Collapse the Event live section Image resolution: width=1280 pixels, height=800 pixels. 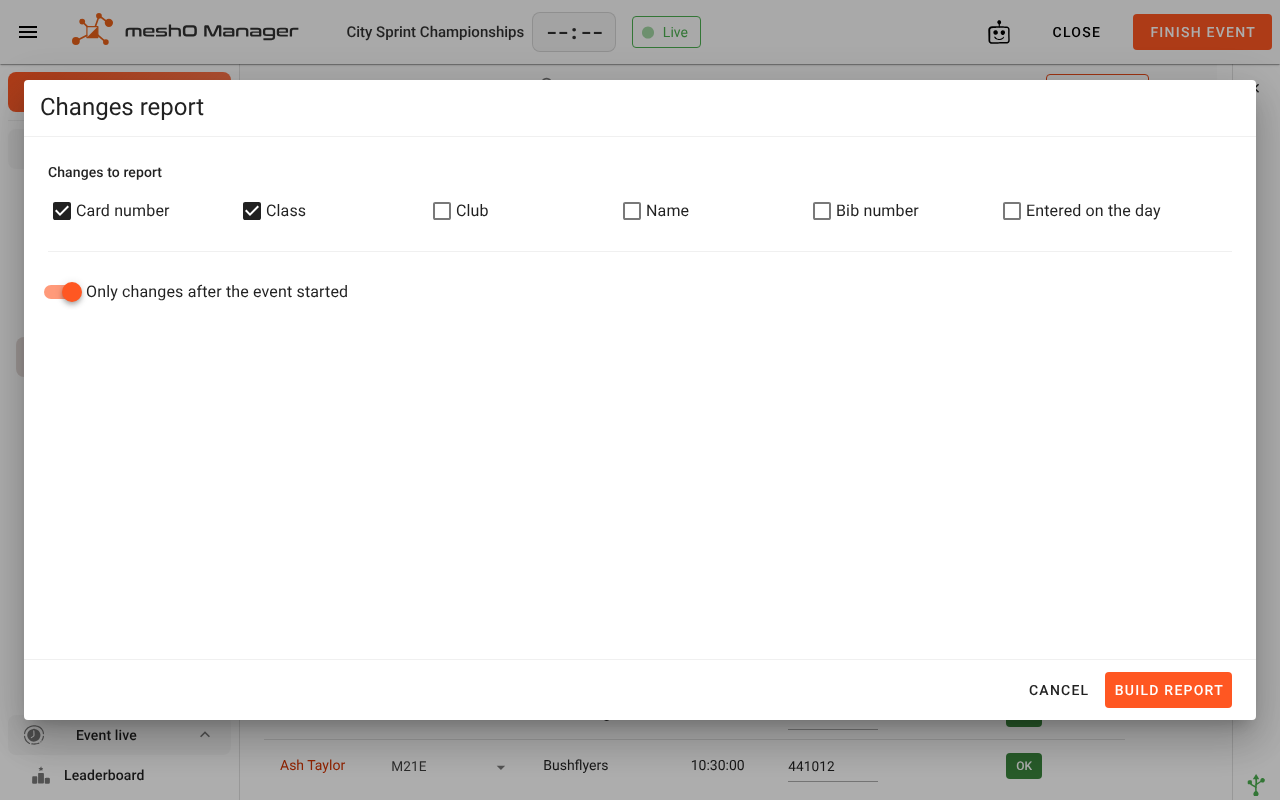click(x=205, y=735)
